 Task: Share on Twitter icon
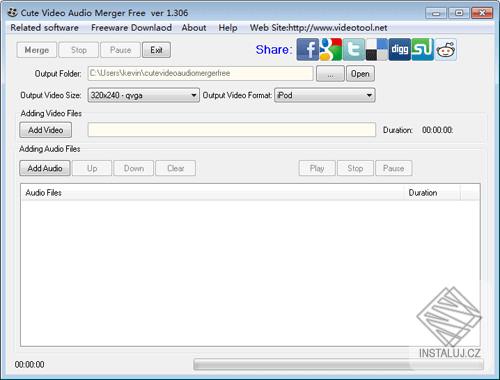(354, 49)
